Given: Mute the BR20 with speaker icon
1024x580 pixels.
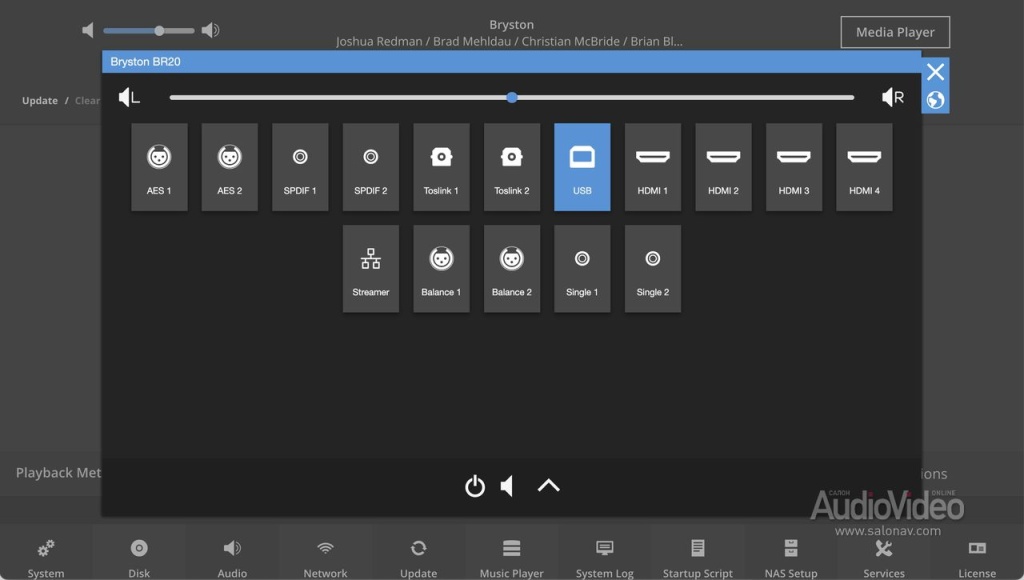Looking at the screenshot, I should click(508, 486).
